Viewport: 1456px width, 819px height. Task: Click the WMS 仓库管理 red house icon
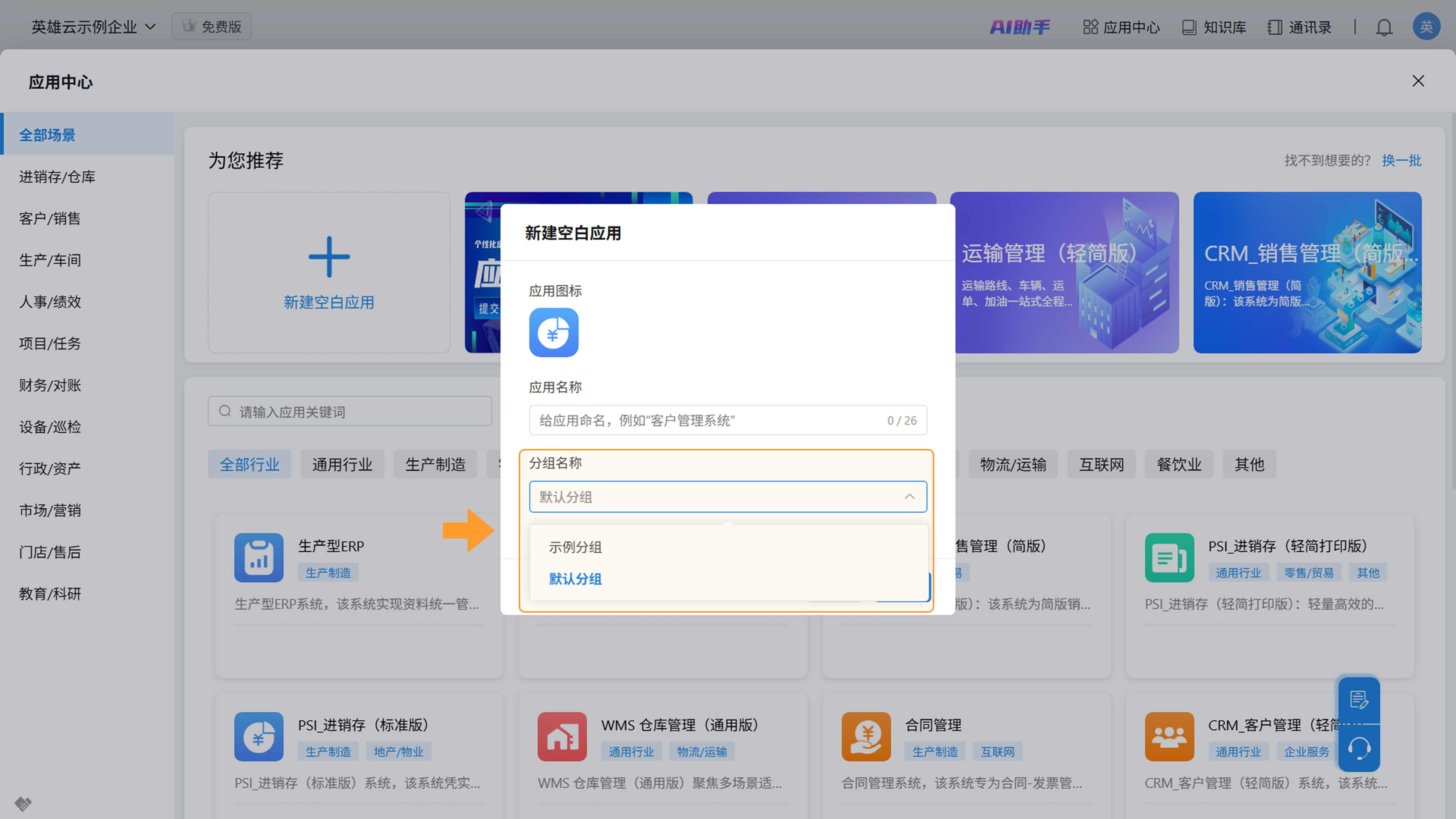click(x=562, y=736)
